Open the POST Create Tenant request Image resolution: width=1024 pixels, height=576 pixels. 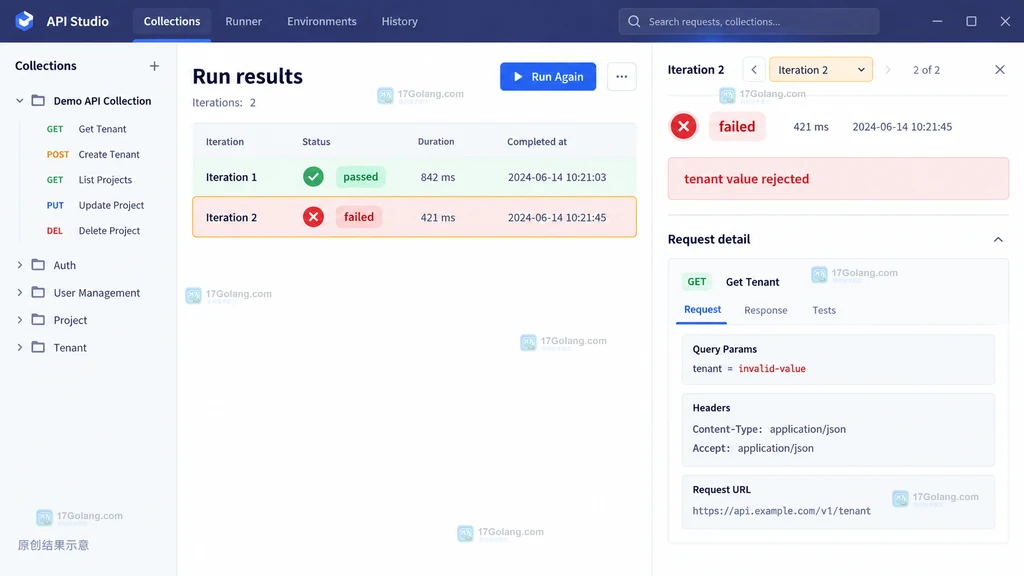(x=93, y=155)
